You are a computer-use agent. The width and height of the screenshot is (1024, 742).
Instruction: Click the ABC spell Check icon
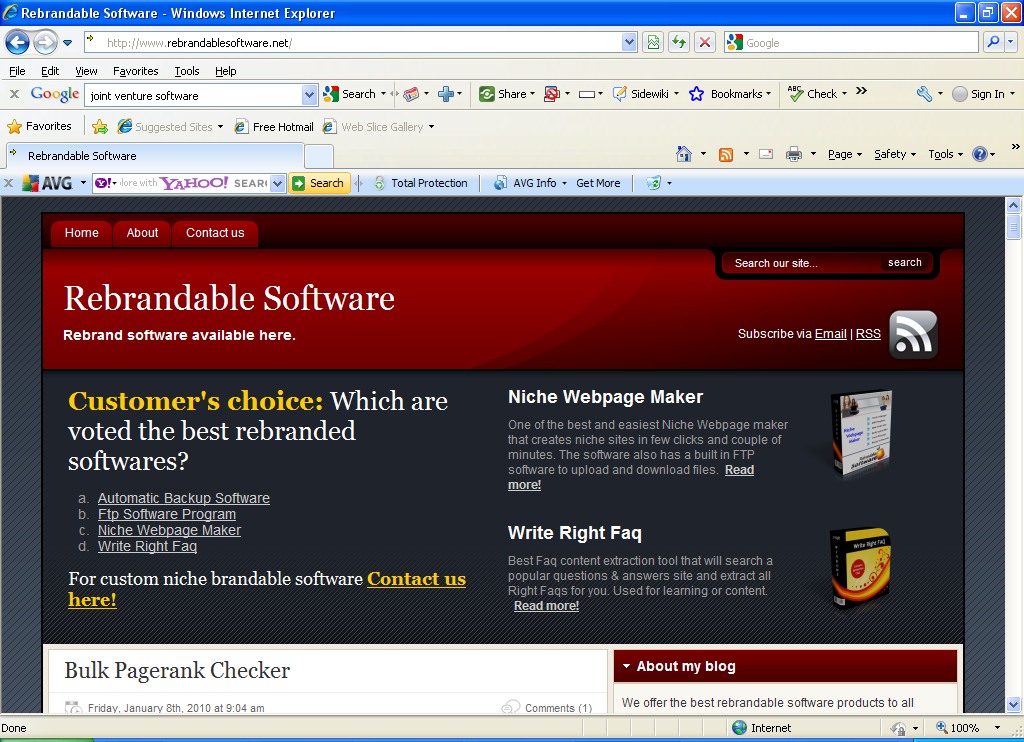pyautogui.click(x=795, y=94)
